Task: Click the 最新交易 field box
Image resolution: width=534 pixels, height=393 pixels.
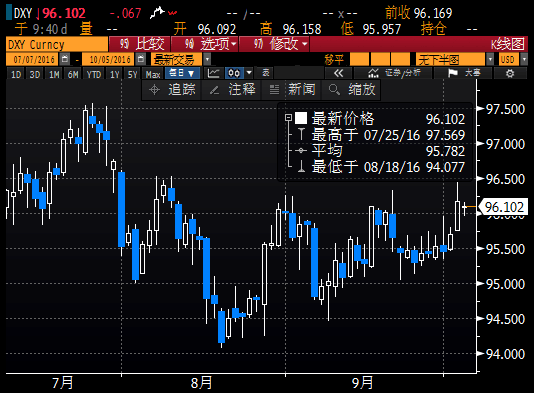Action: click(176, 59)
